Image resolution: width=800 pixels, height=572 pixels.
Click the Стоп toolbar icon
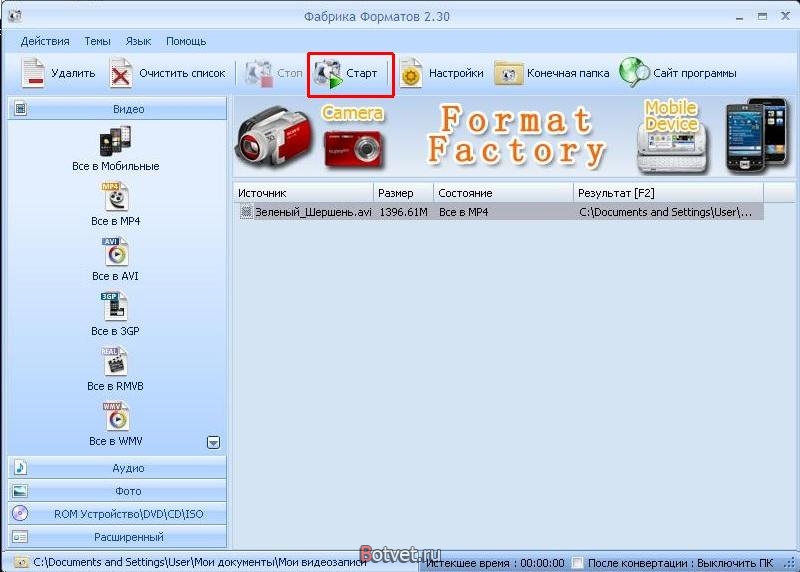coord(259,74)
